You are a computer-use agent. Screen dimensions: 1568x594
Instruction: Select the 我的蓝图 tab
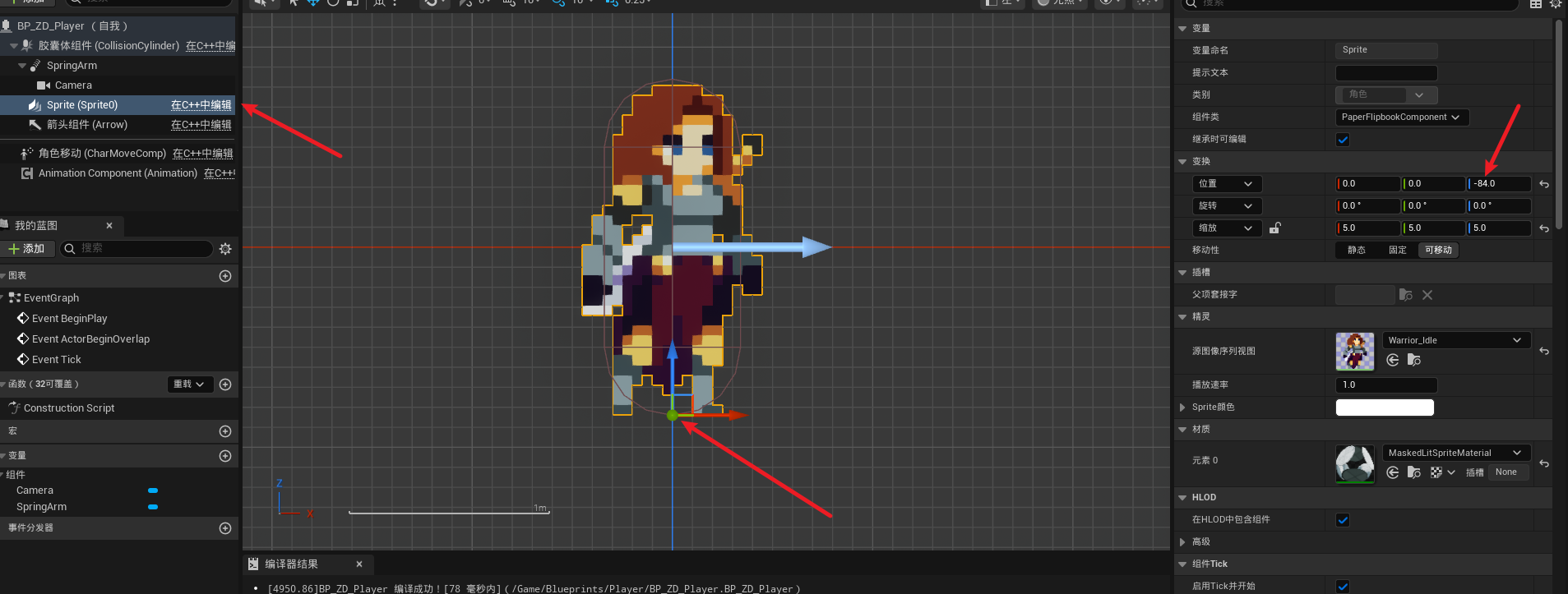pyautogui.click(x=37, y=226)
